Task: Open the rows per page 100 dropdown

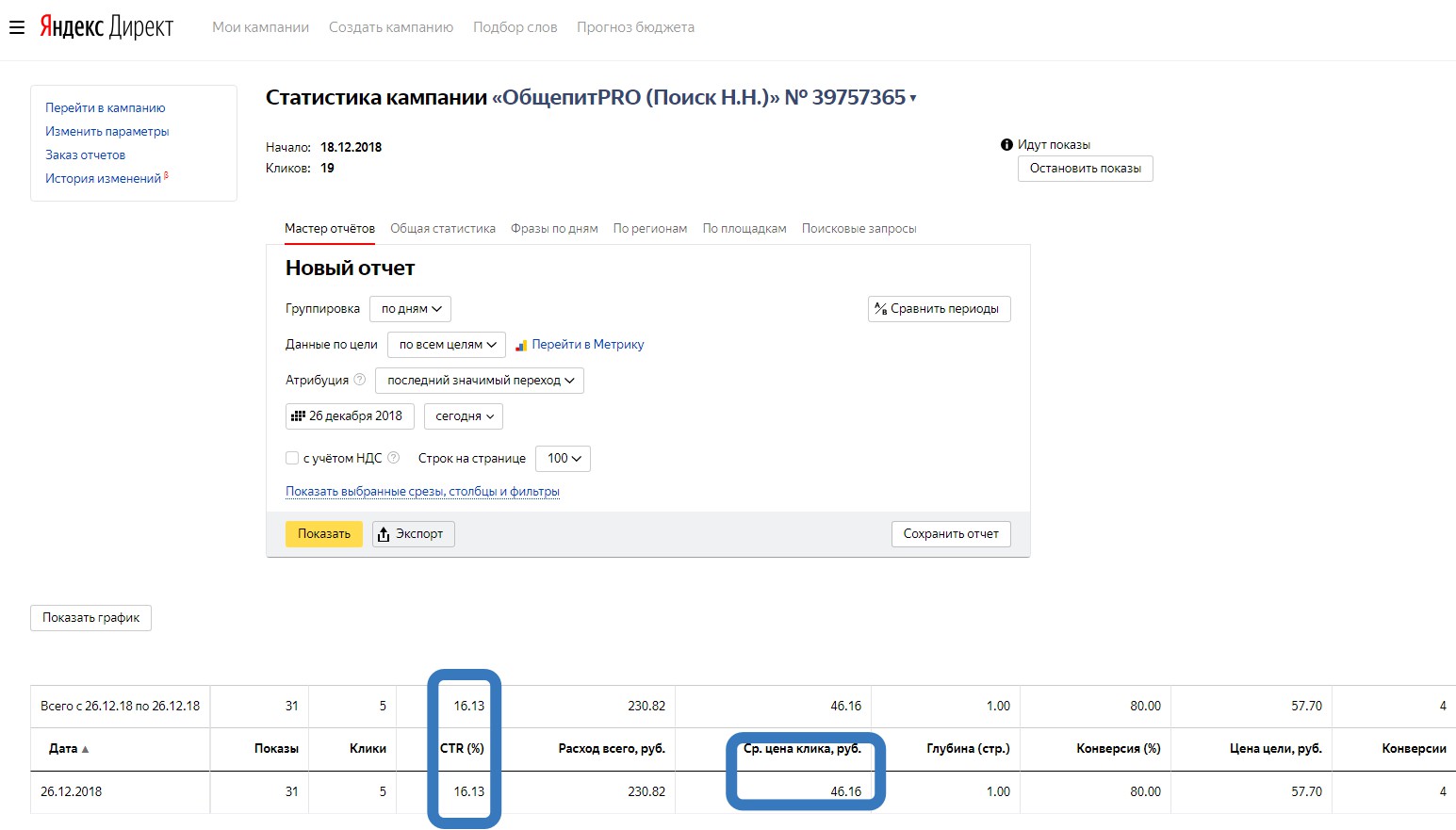Action: point(564,459)
